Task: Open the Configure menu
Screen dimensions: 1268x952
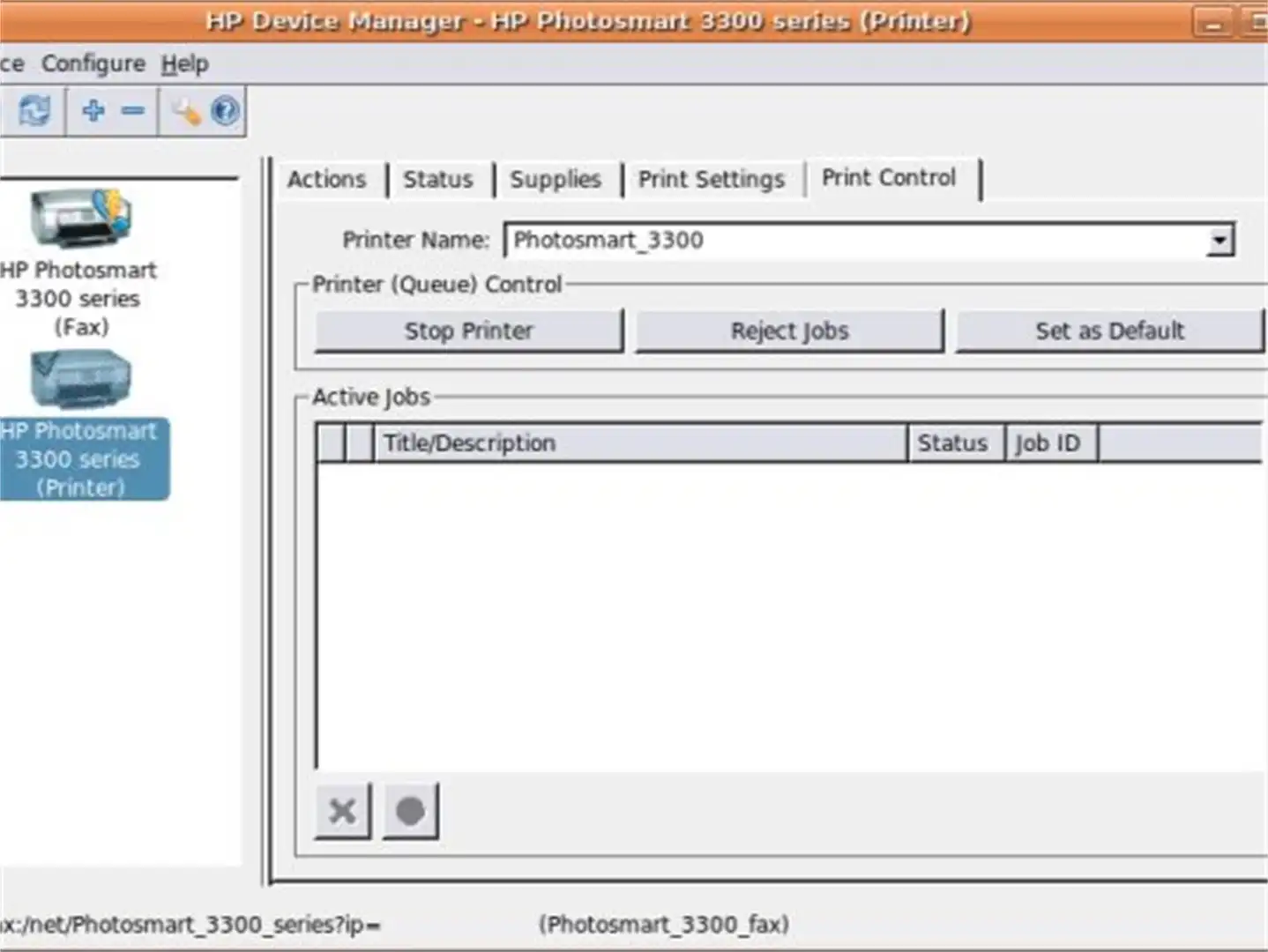Action: coord(93,63)
